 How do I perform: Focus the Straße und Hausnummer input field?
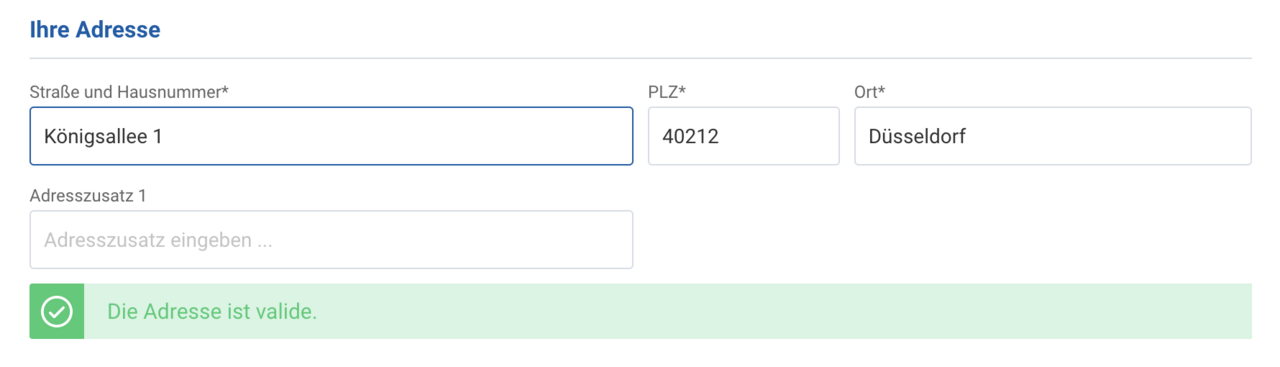tap(331, 136)
